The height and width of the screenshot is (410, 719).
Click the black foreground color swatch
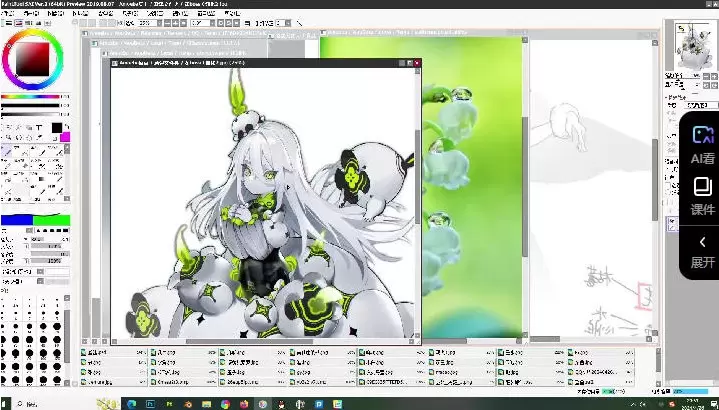57,128
